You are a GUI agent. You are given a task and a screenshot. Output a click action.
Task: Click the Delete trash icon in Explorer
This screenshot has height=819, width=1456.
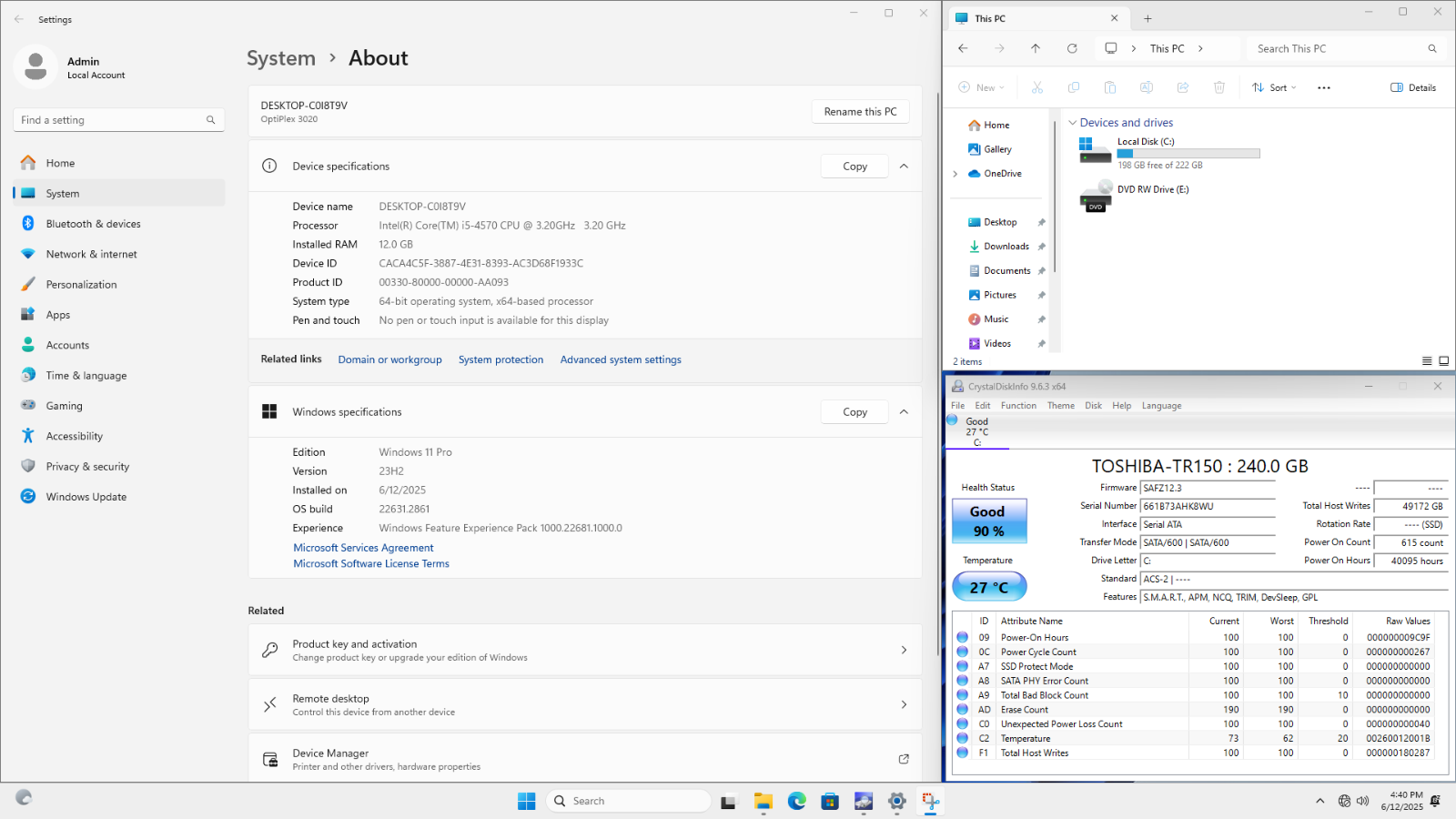[x=1219, y=87]
